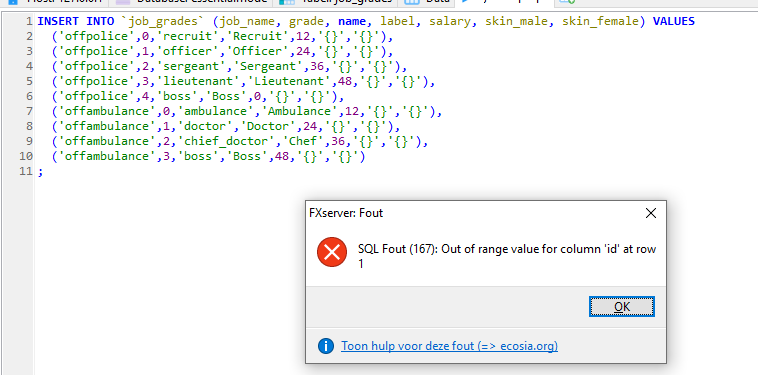The height and width of the screenshot is (375, 758).
Task: Open a new query tab with plus icon
Action: coord(567,1)
